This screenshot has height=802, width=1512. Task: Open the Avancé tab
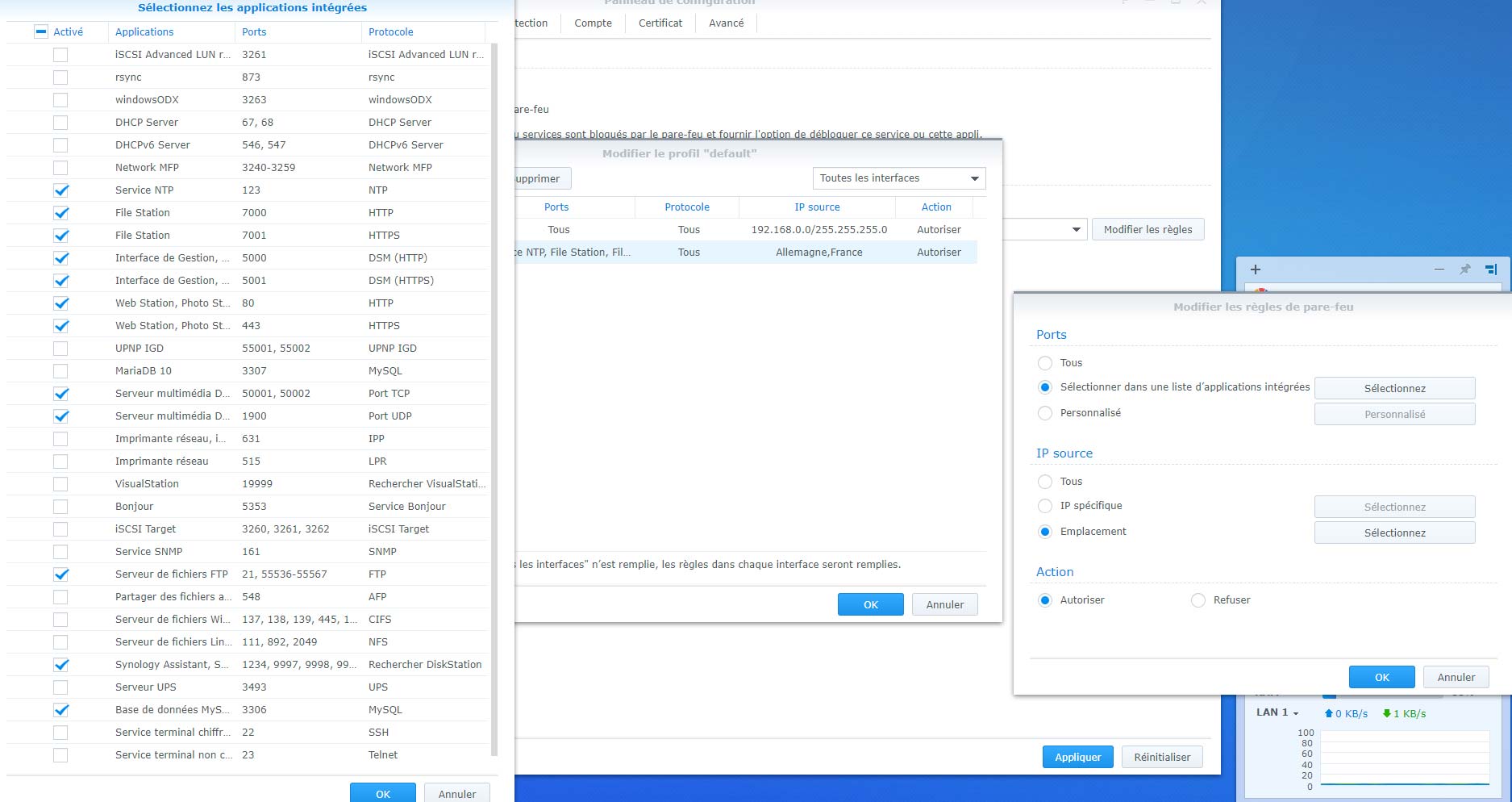tap(726, 23)
